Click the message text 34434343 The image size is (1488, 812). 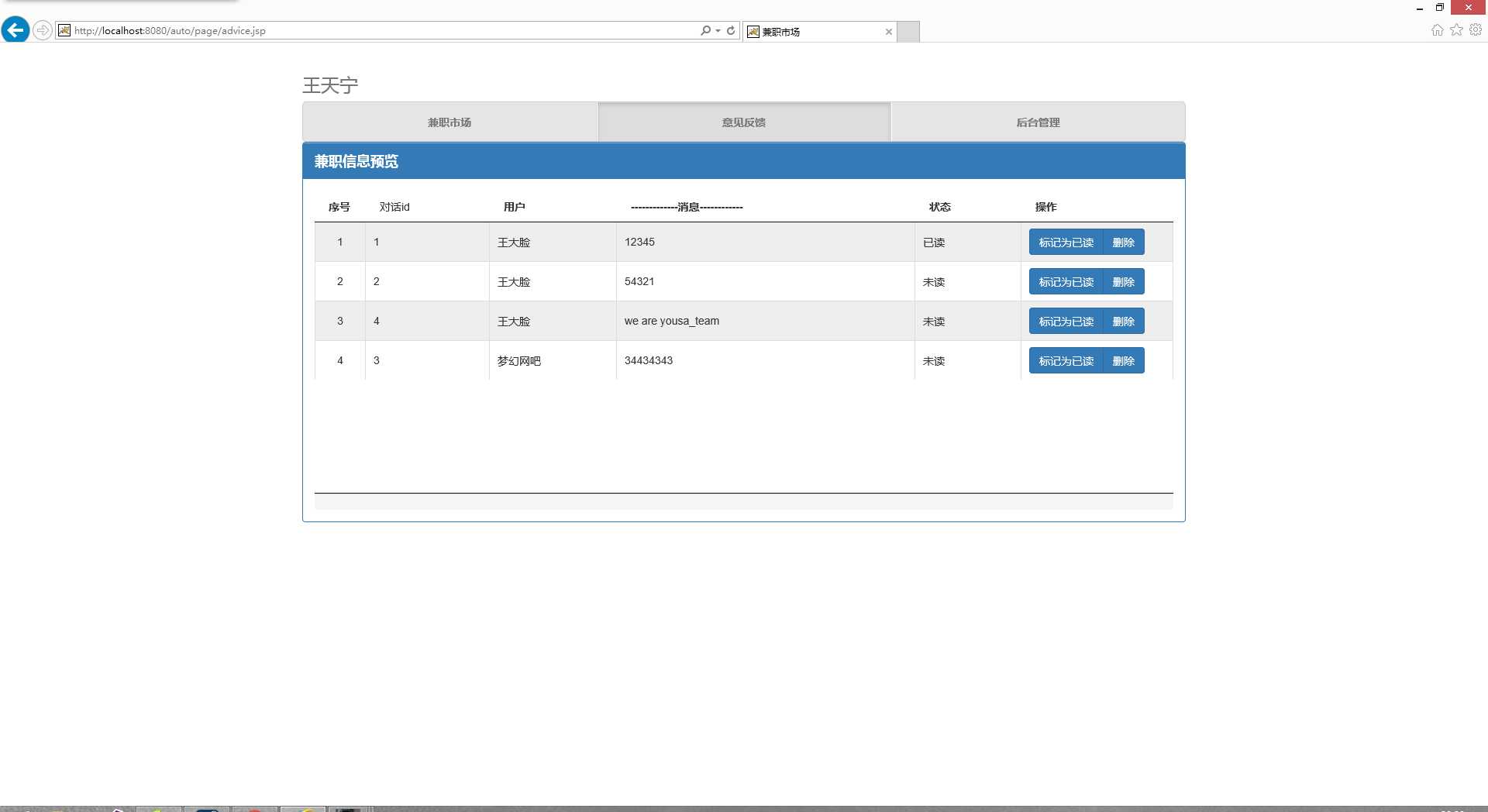point(649,360)
